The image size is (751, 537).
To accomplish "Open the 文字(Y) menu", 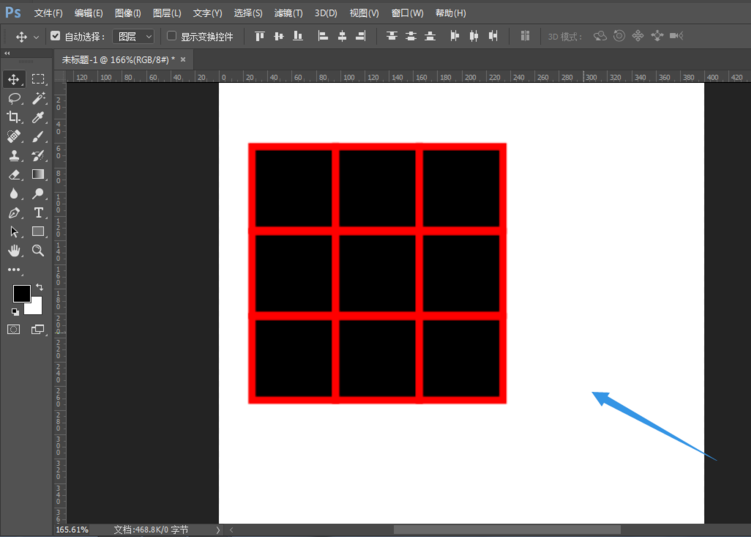I will (x=207, y=13).
